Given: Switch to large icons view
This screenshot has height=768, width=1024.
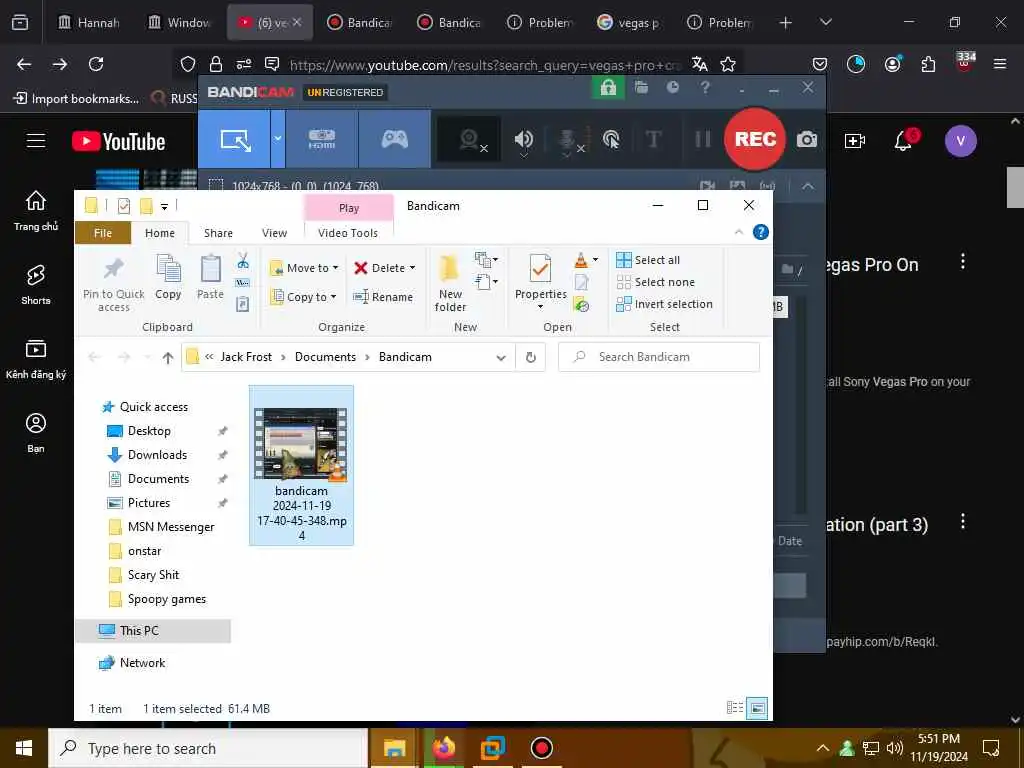Looking at the screenshot, I should click(757, 708).
